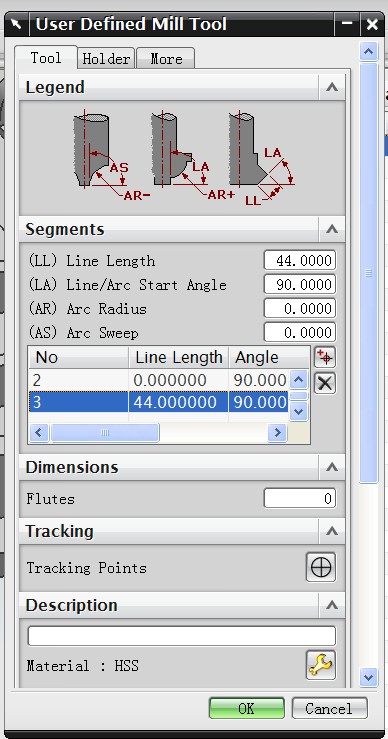
Task: Click the title bar arrow menu icon
Action: 16,24
